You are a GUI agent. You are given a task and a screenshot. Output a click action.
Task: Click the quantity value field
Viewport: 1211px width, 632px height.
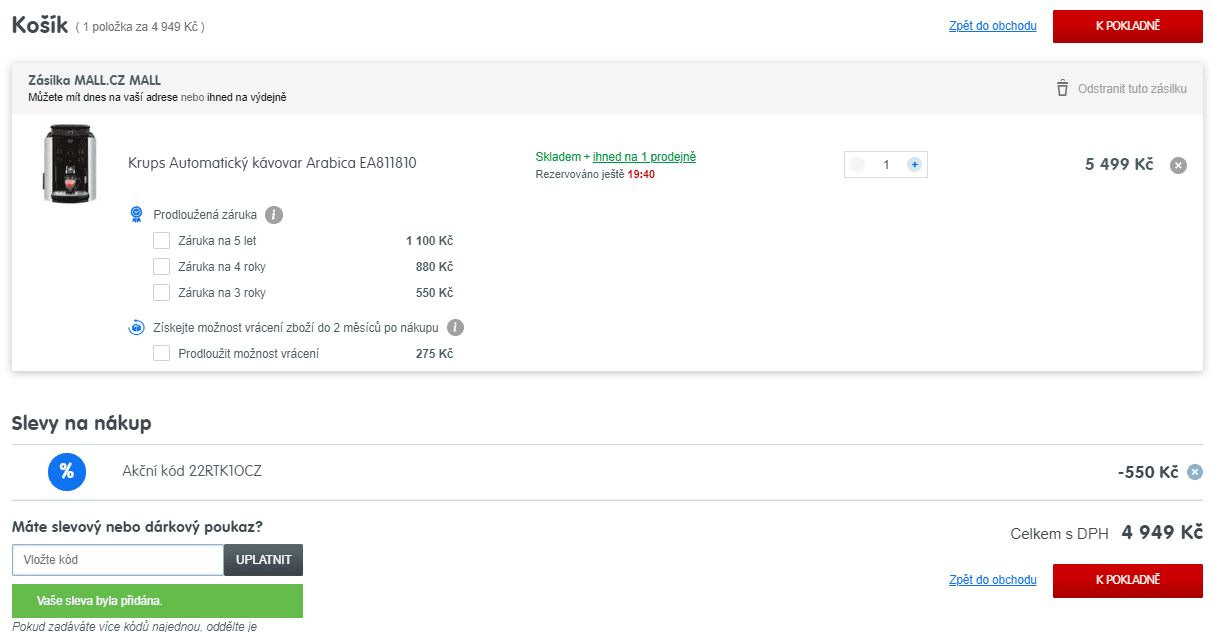[x=886, y=164]
